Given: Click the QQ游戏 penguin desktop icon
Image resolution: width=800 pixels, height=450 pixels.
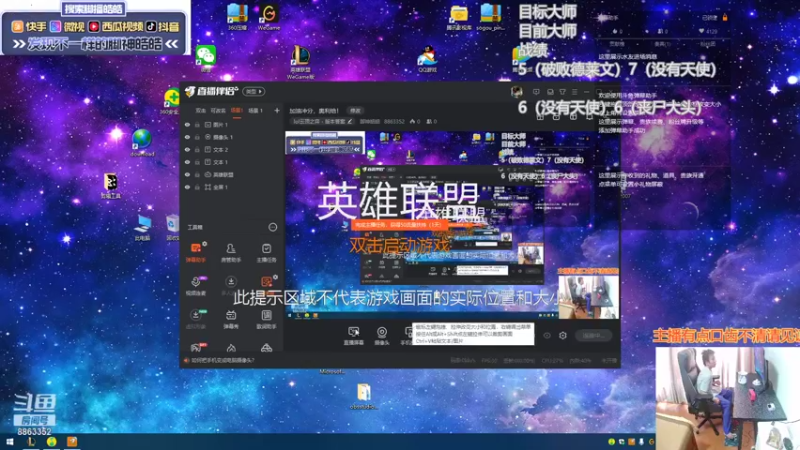Looking at the screenshot, I should pos(428,58).
